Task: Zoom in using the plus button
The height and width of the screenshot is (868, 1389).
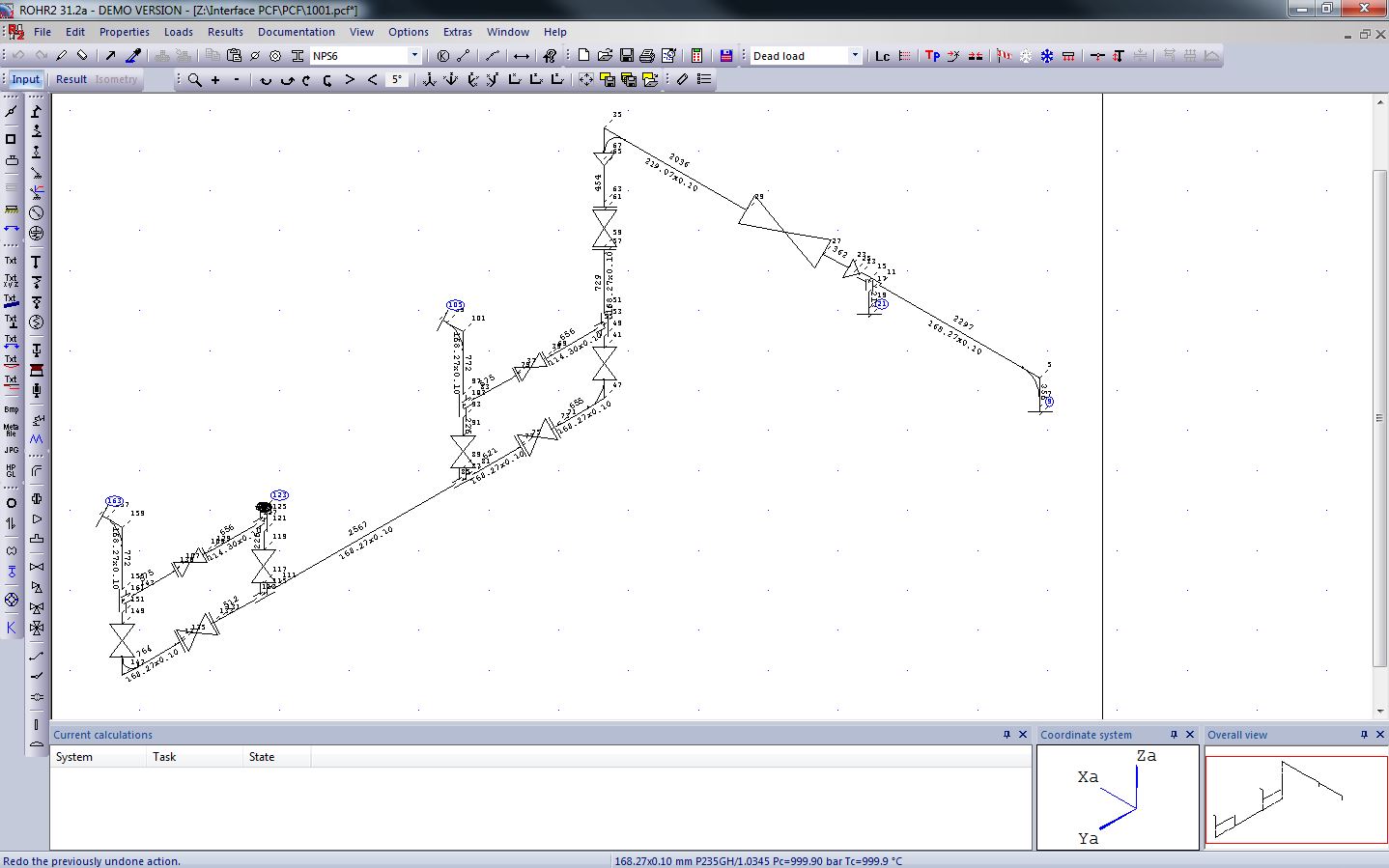Action: point(215,79)
